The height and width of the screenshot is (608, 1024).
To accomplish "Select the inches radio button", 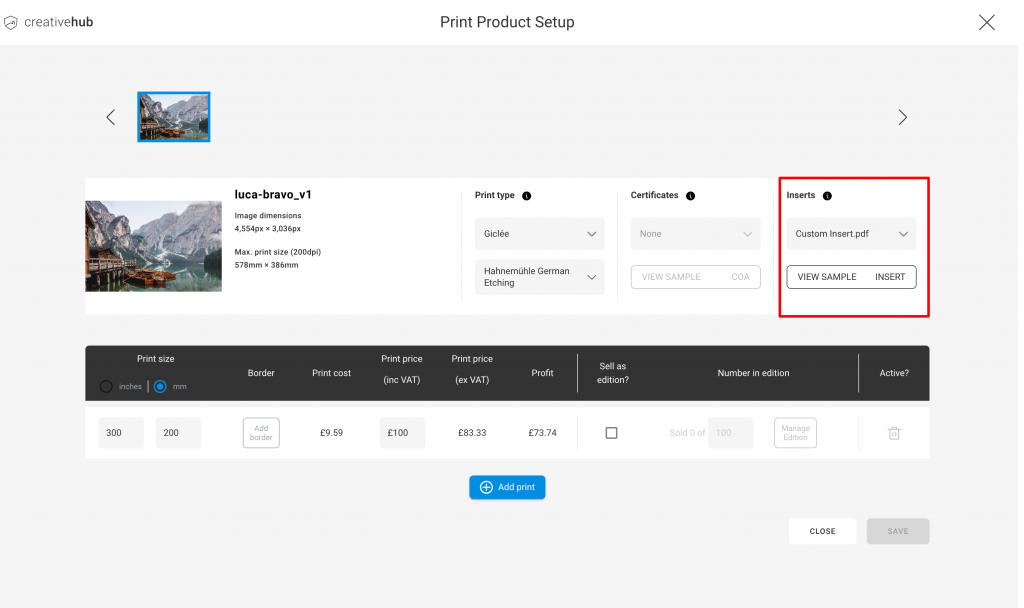I will click(106, 387).
